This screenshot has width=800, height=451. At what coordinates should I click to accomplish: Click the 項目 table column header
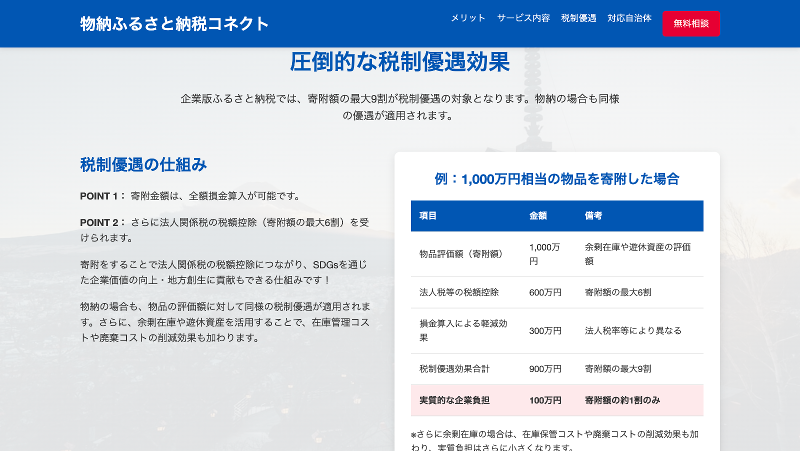(x=428, y=215)
